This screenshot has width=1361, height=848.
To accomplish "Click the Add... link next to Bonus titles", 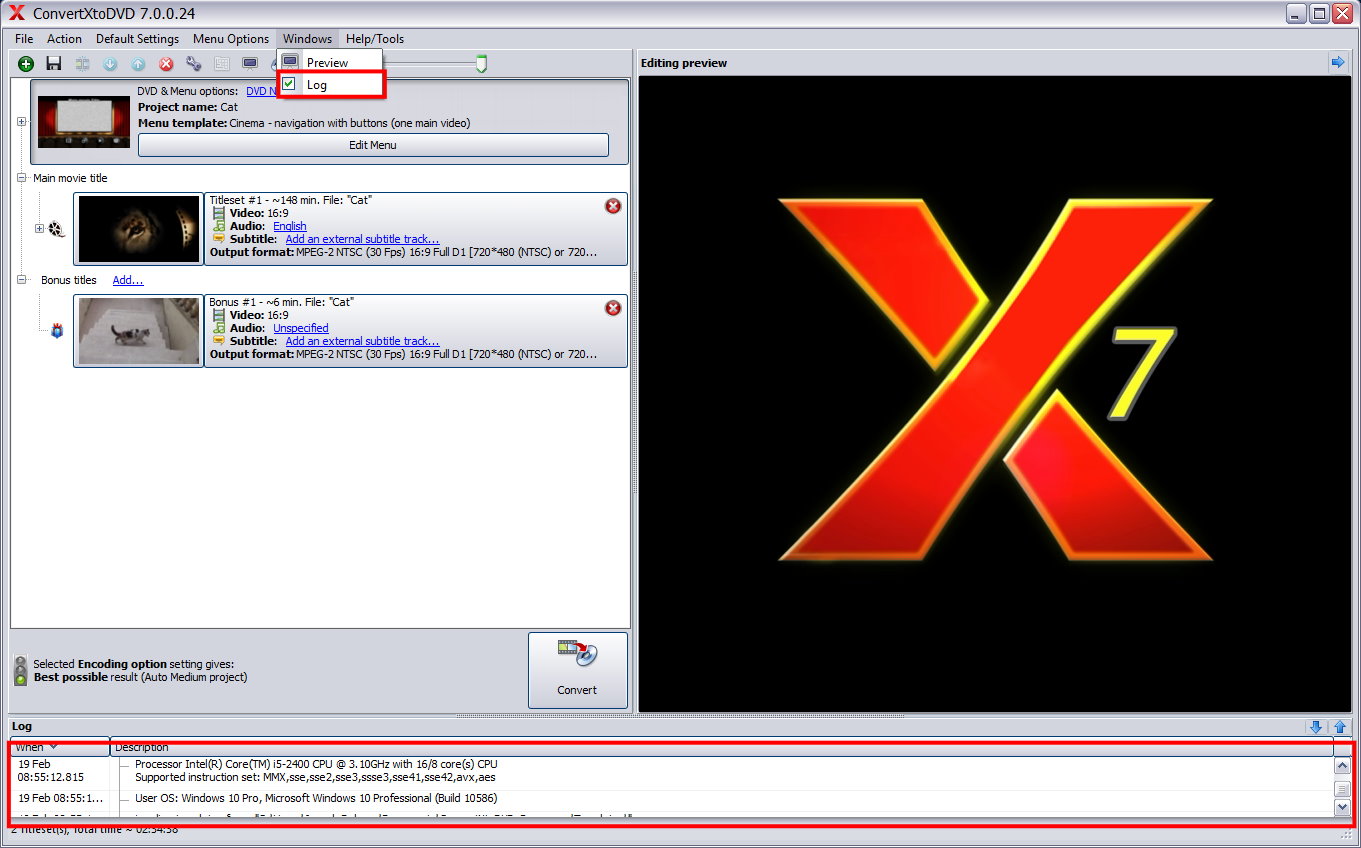I will (128, 280).
